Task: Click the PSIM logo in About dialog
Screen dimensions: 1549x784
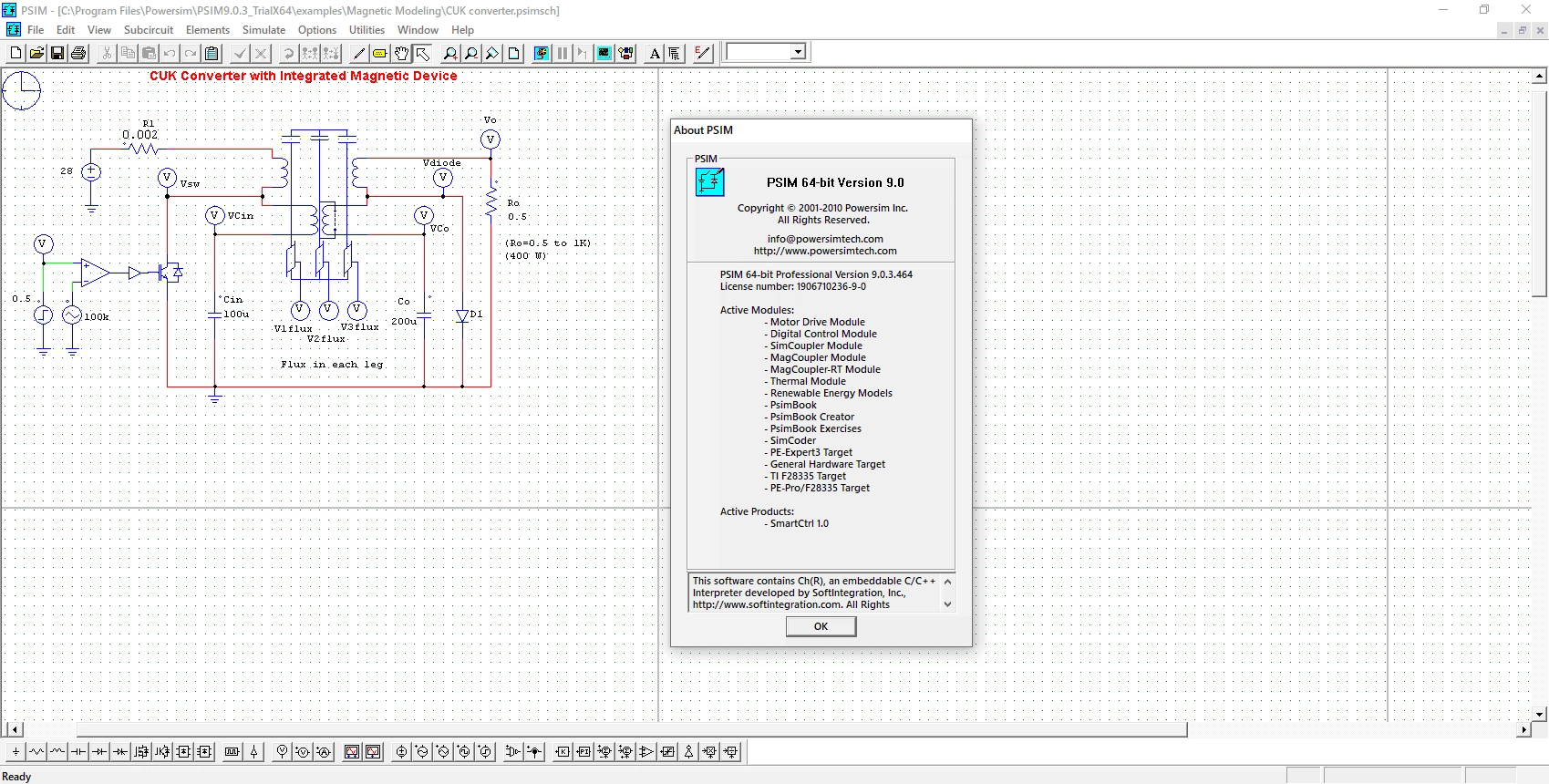Action: (x=710, y=182)
